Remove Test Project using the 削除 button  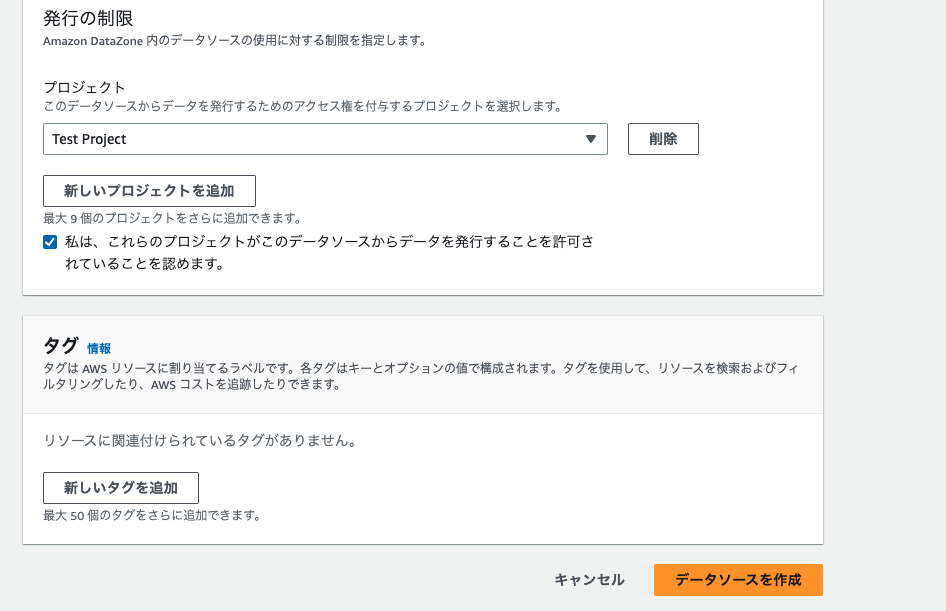click(662, 138)
